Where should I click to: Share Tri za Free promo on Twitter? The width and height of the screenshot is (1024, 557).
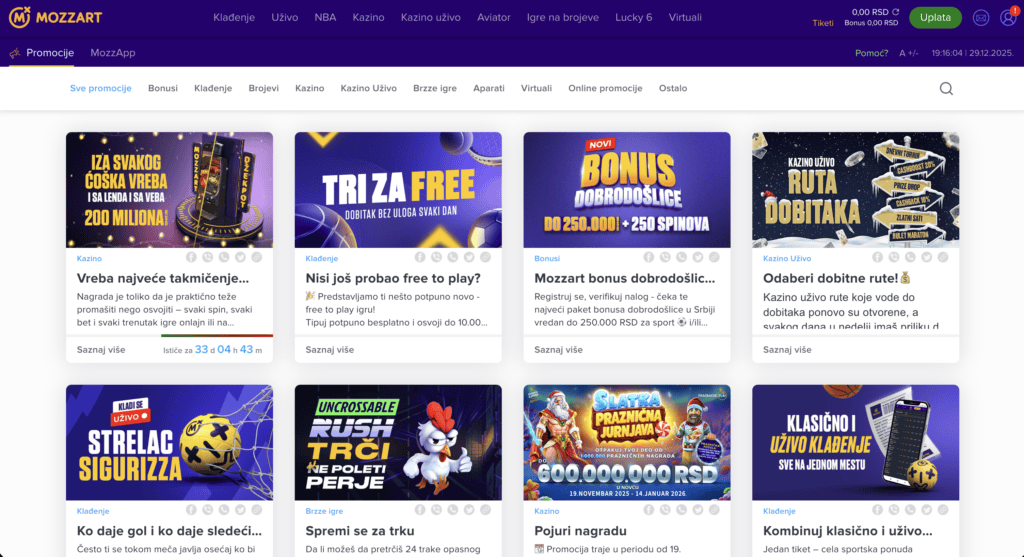click(x=469, y=257)
